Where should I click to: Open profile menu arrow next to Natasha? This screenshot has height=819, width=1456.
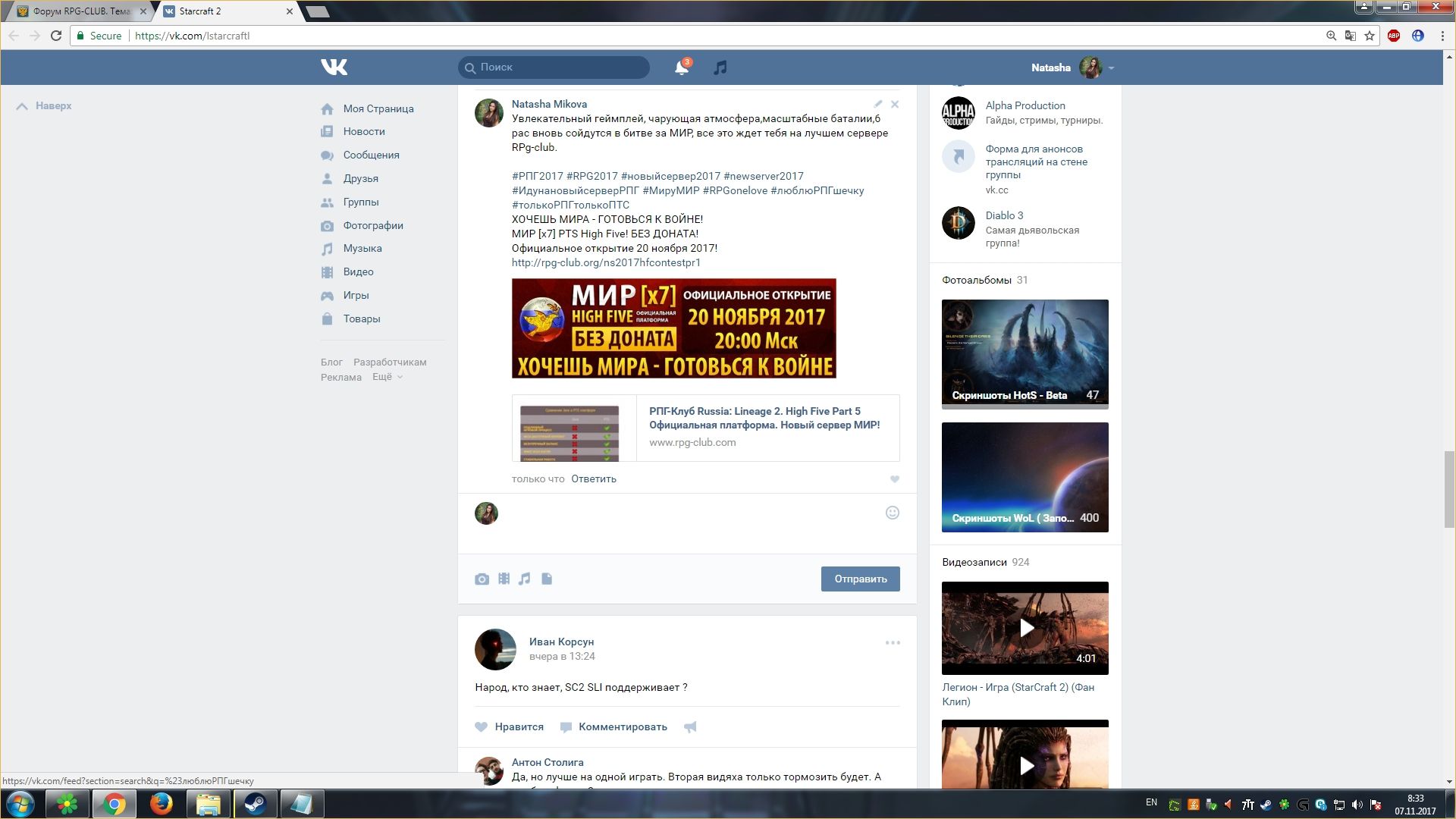pos(1111,68)
